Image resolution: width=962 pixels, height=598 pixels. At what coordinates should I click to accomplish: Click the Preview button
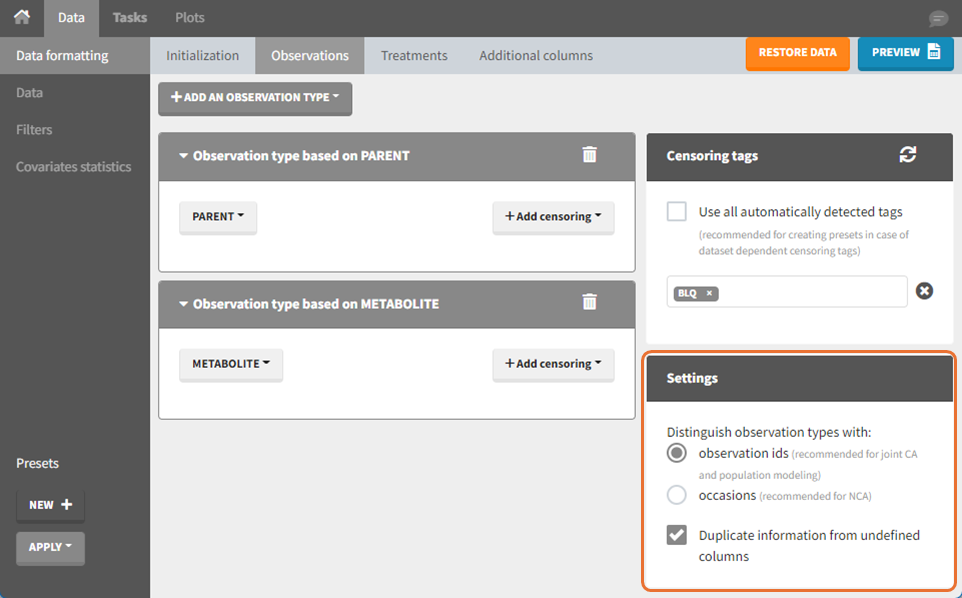click(905, 53)
